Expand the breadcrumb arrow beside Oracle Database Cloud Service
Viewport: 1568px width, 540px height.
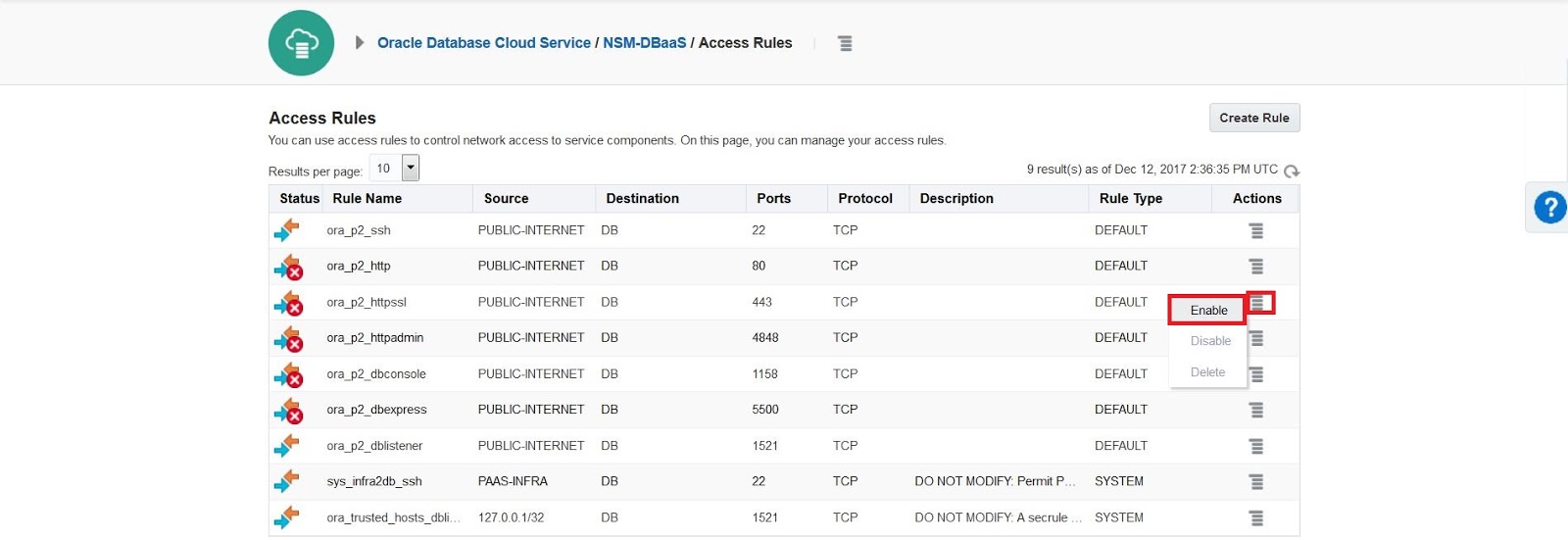[x=360, y=43]
